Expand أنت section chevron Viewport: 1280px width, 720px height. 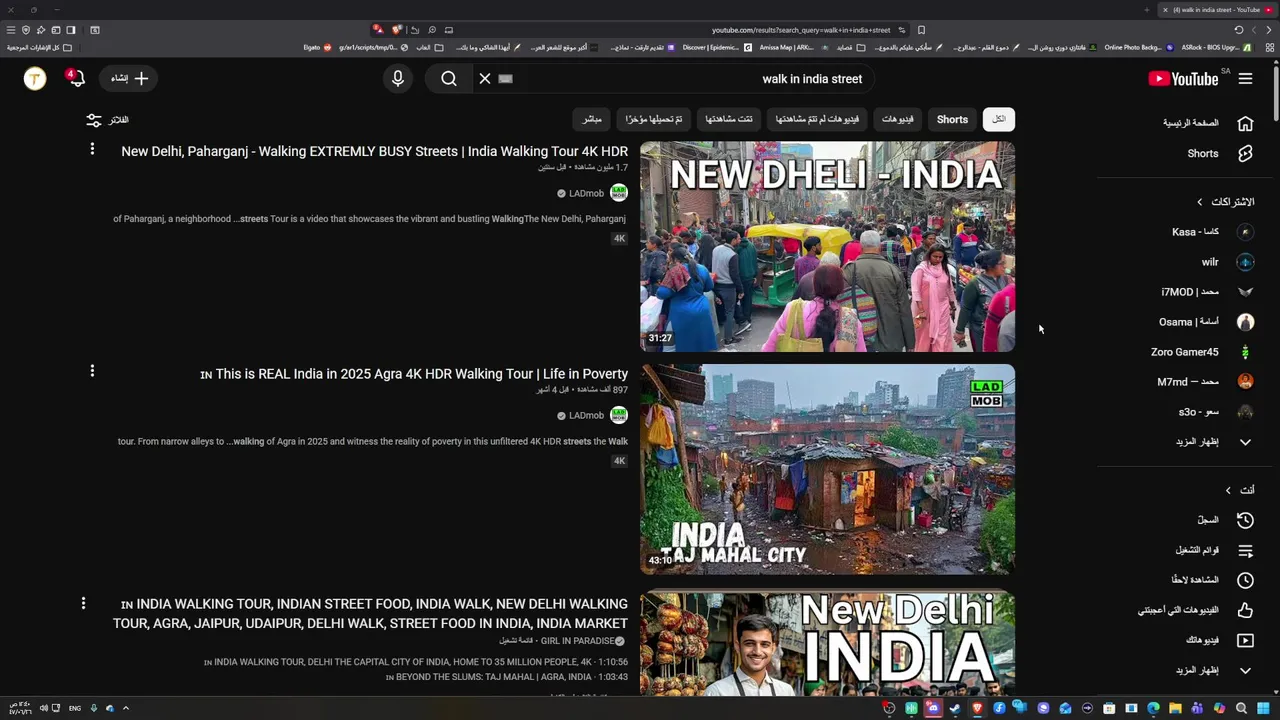tap(1228, 490)
